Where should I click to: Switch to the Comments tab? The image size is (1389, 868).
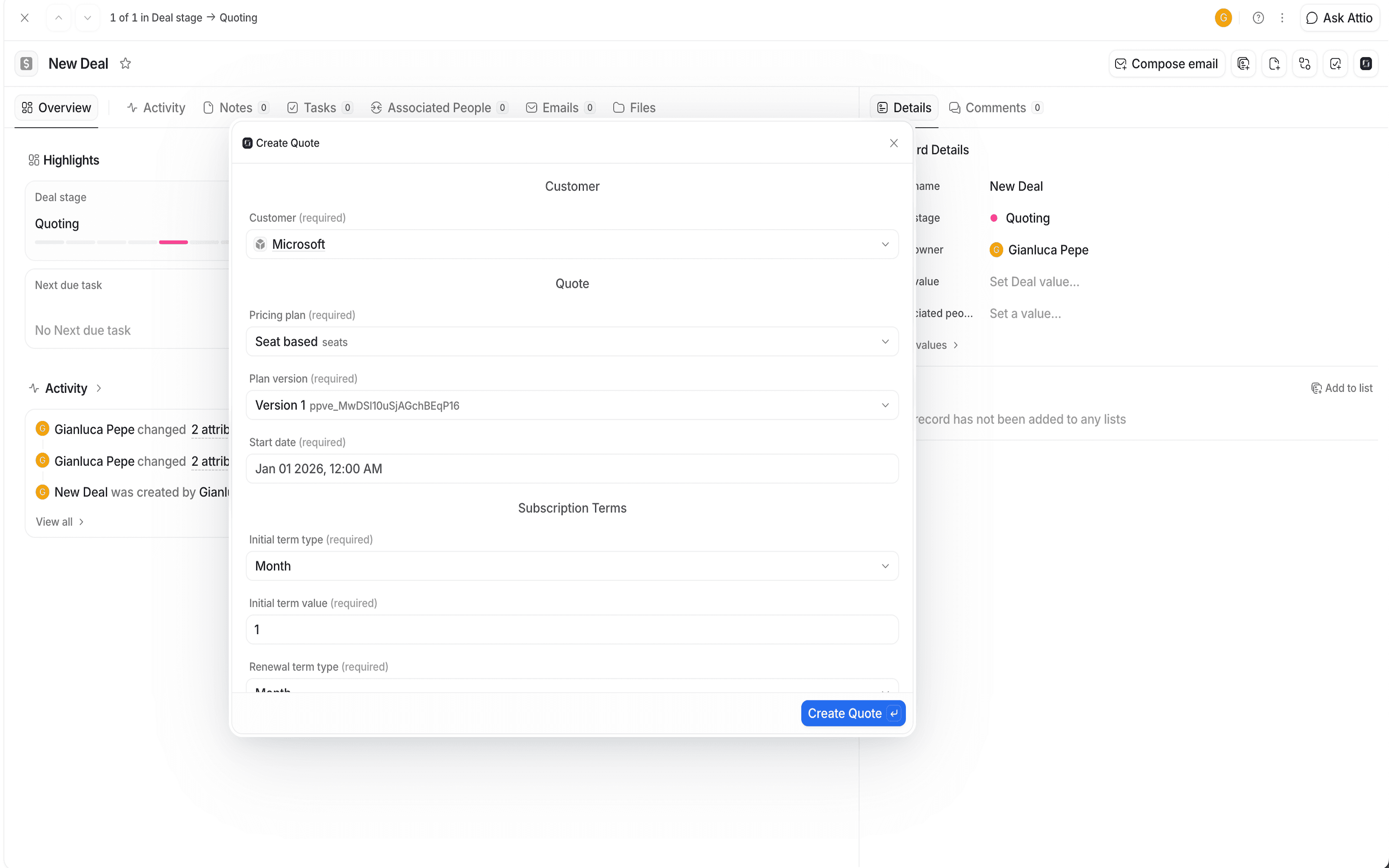pyautogui.click(x=995, y=108)
